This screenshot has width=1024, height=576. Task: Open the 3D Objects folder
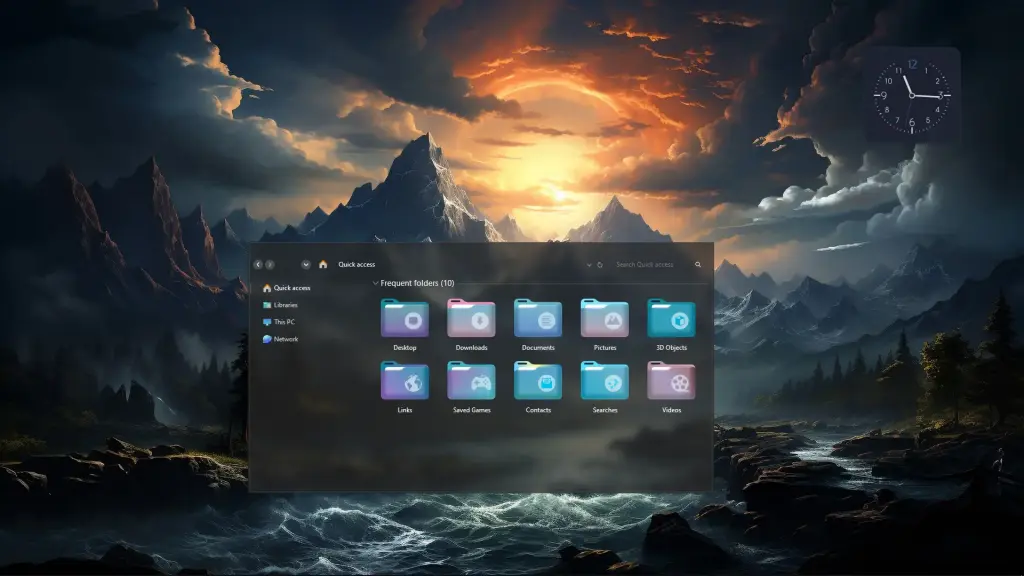click(x=671, y=319)
